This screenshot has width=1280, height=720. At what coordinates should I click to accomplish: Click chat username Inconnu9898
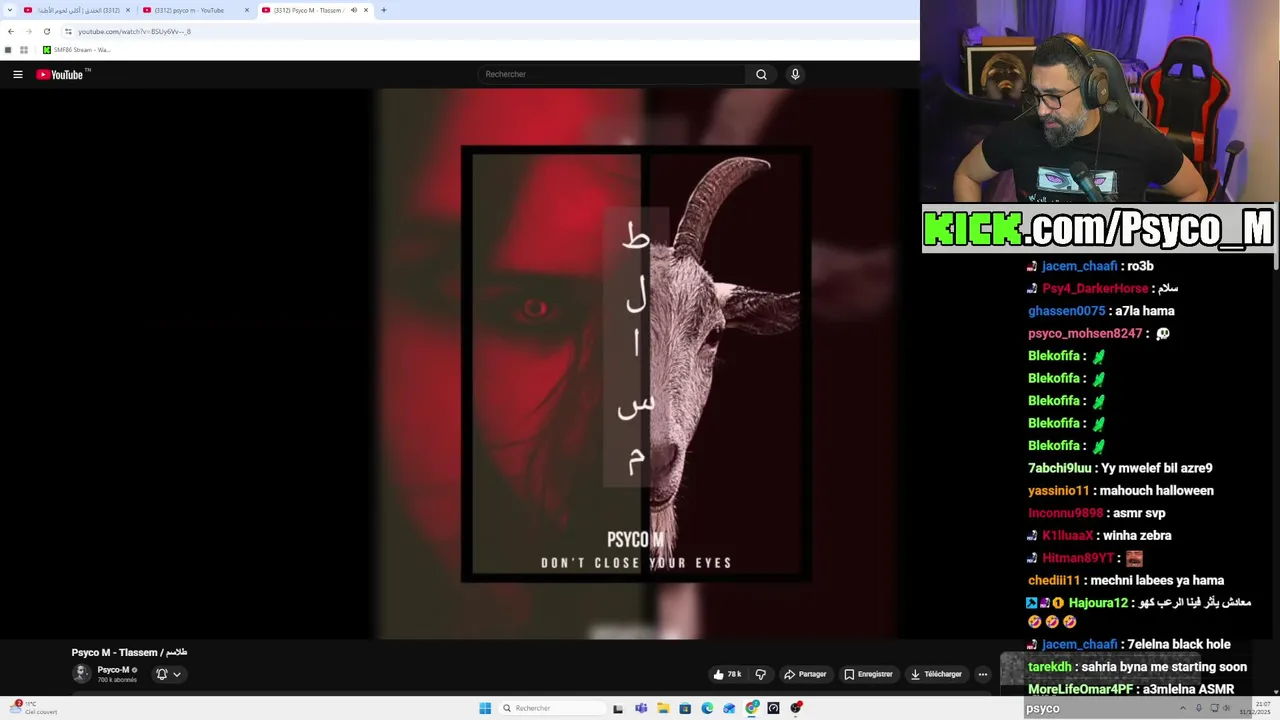click(x=1065, y=513)
